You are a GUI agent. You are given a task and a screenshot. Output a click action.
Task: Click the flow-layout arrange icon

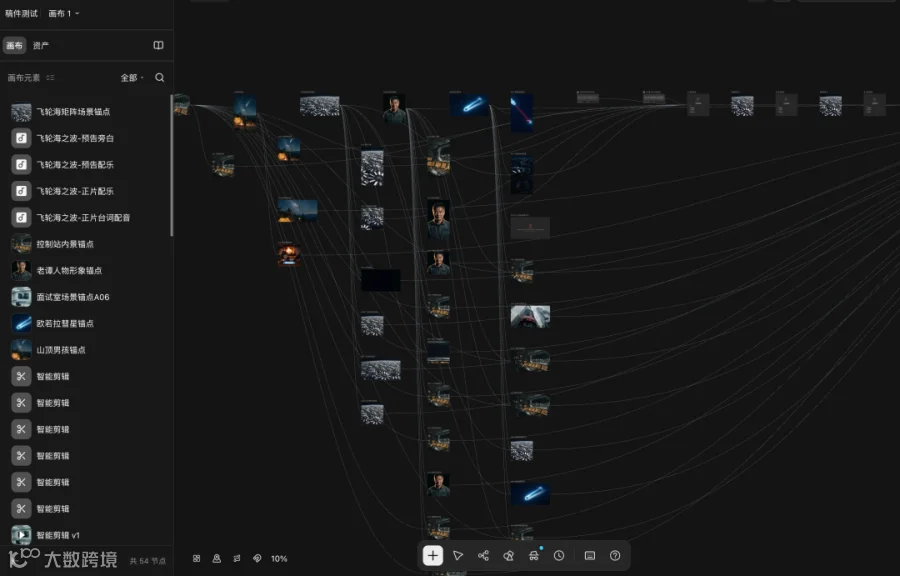(x=237, y=558)
